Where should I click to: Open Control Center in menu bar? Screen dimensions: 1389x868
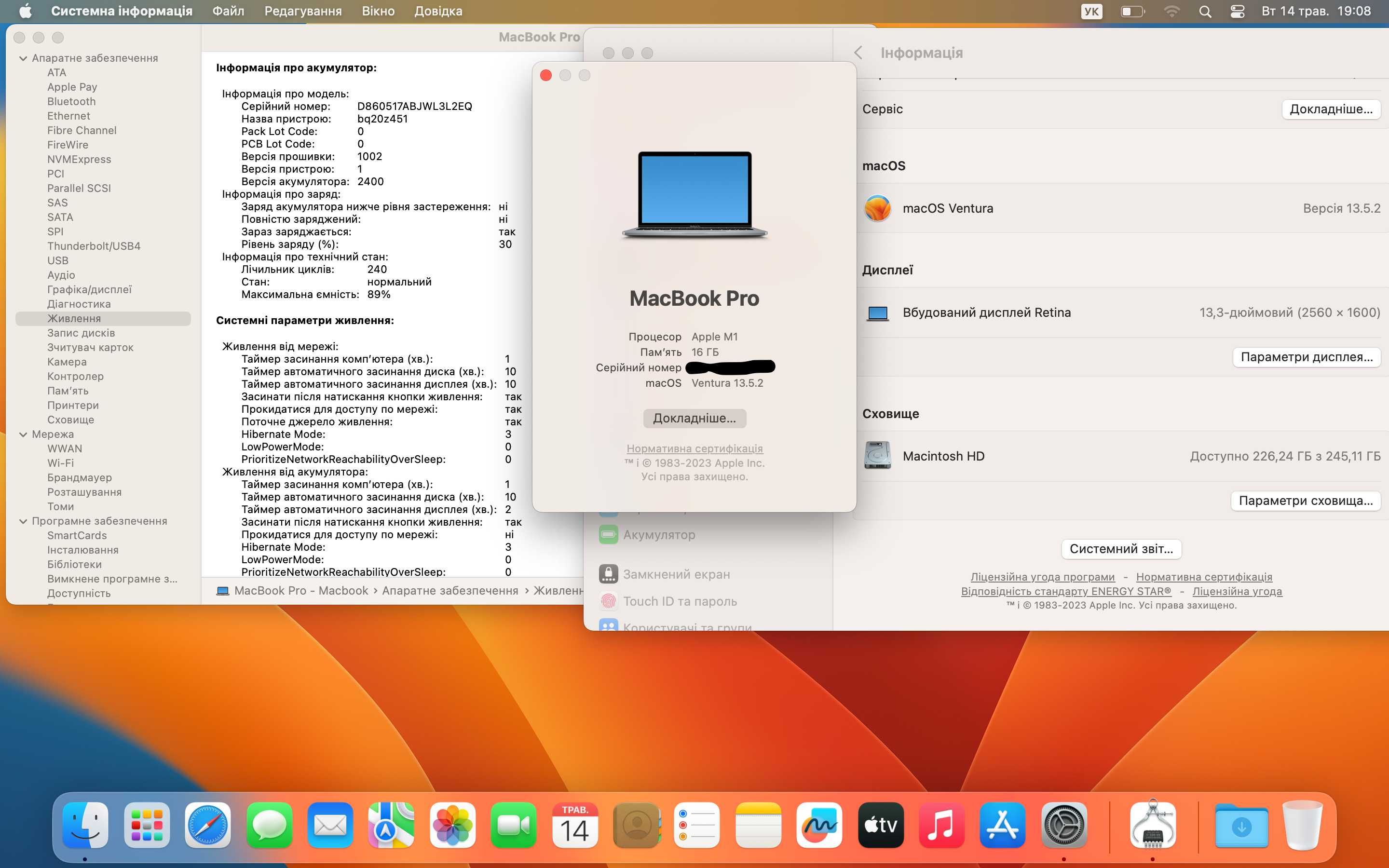[1238, 12]
